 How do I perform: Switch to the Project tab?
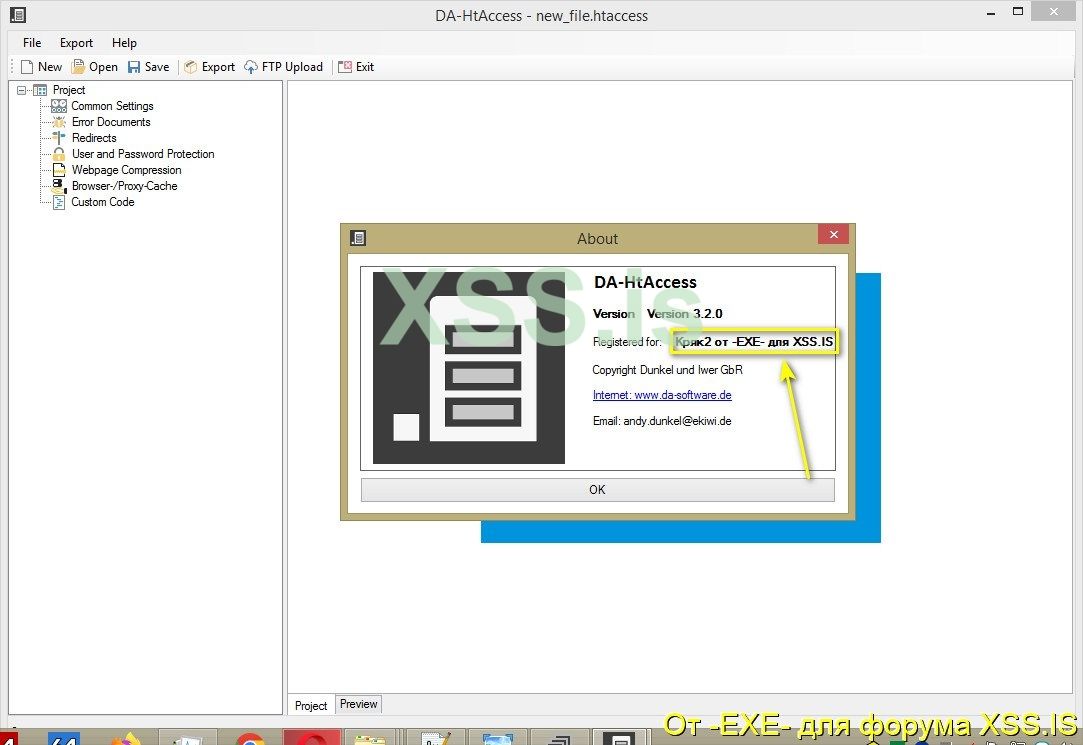tap(311, 705)
